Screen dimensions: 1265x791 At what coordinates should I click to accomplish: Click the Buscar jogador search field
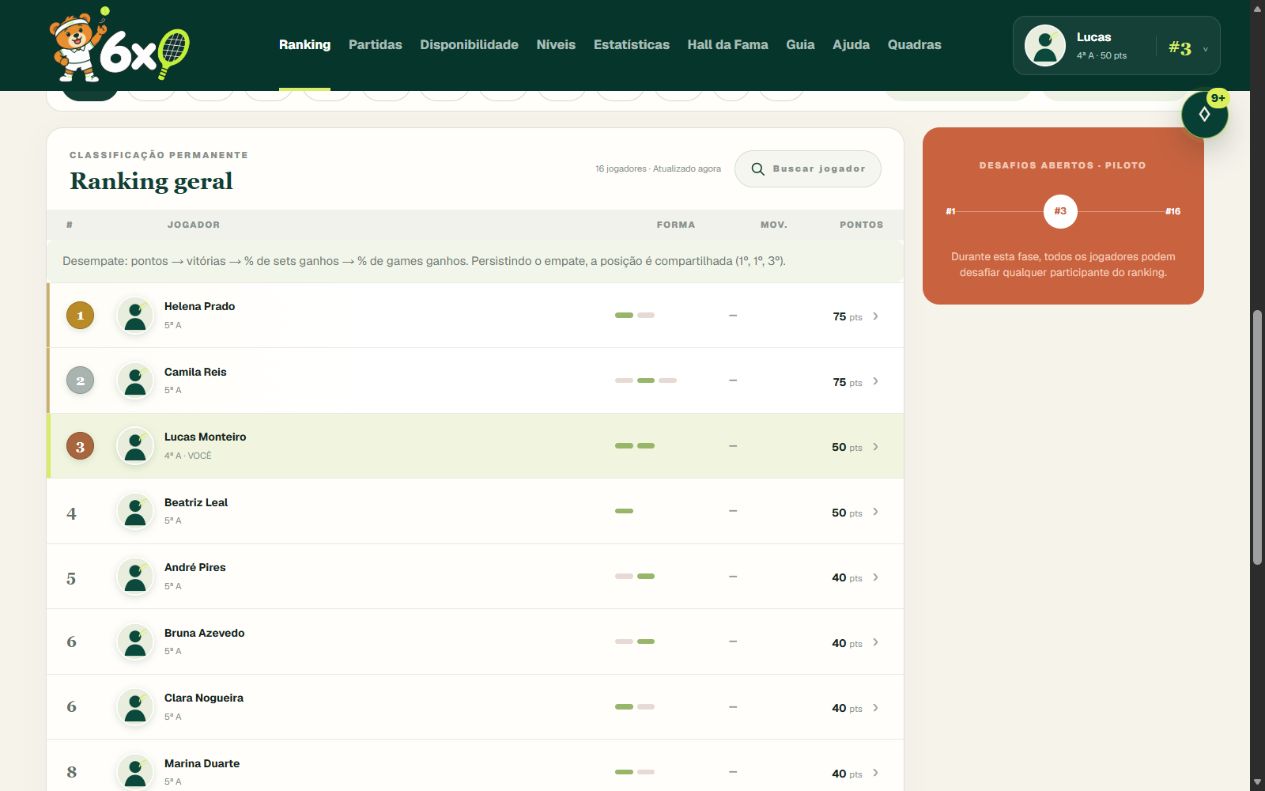pyautogui.click(x=808, y=169)
